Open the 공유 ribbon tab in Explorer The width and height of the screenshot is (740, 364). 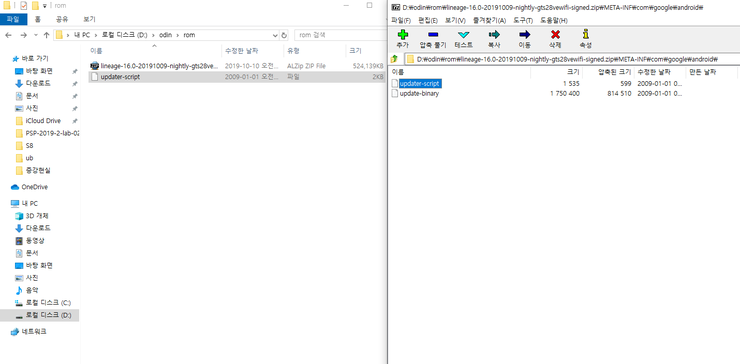tap(62, 19)
